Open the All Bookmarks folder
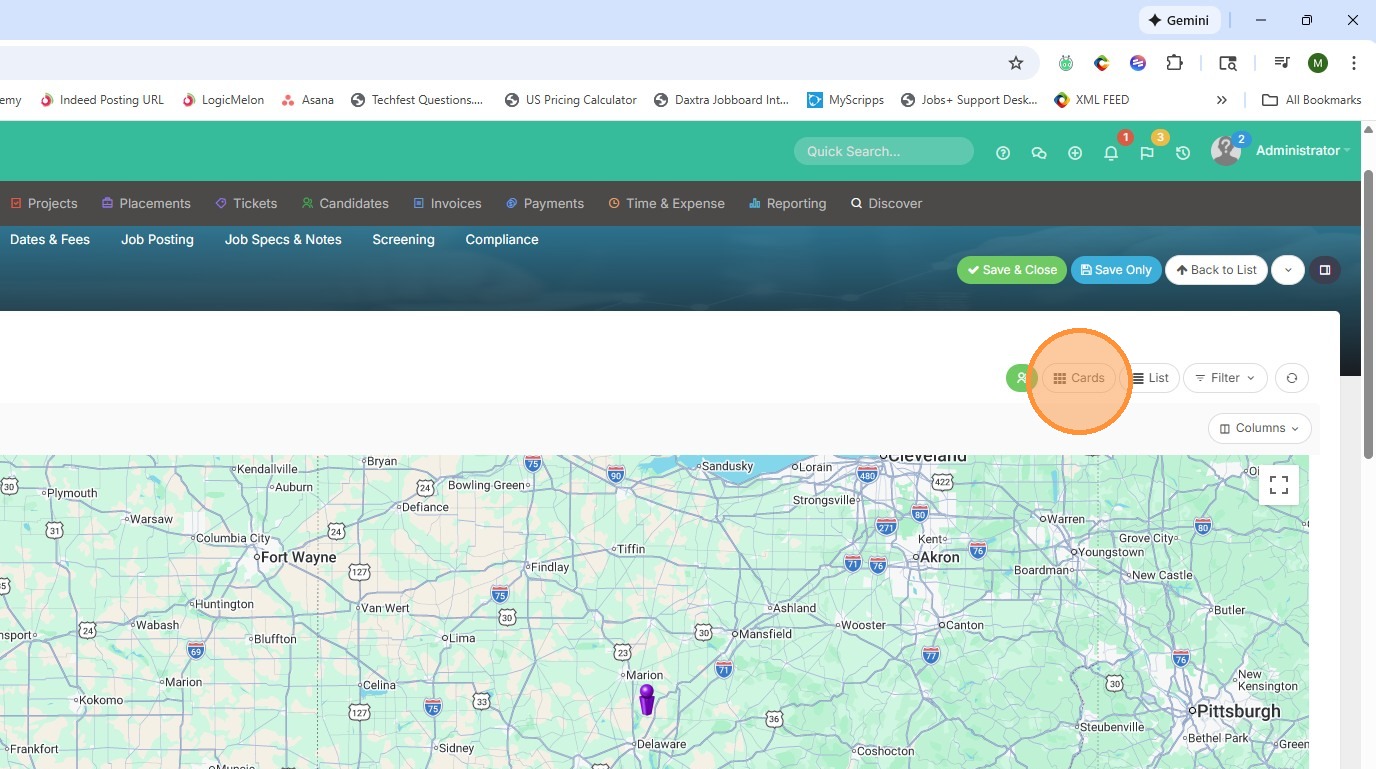This screenshot has height=769, width=1376. [x=1311, y=100]
